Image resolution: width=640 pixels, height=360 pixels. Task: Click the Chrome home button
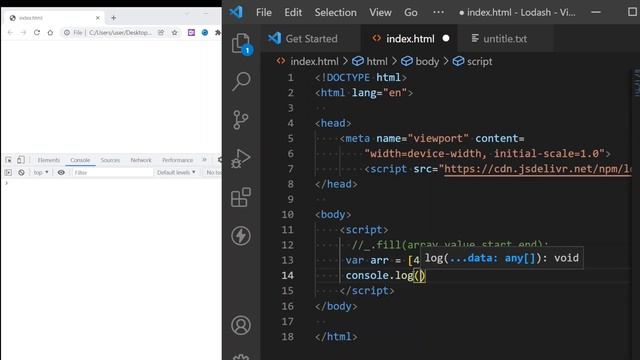pyautogui.click(x=50, y=32)
